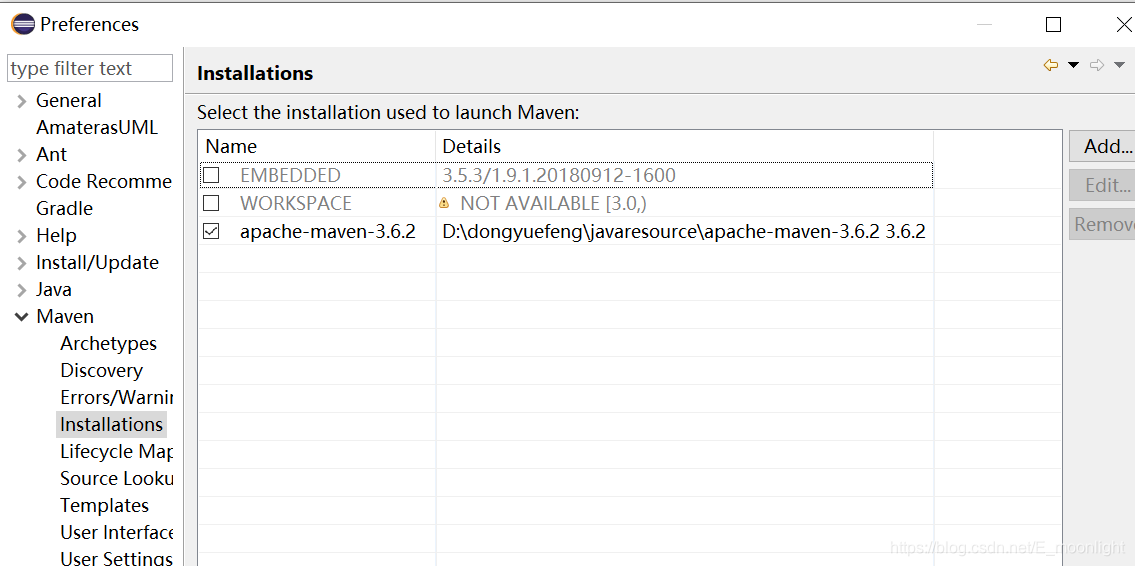Collapse the Maven tree node
This screenshot has height=566, width=1135.
[22, 317]
